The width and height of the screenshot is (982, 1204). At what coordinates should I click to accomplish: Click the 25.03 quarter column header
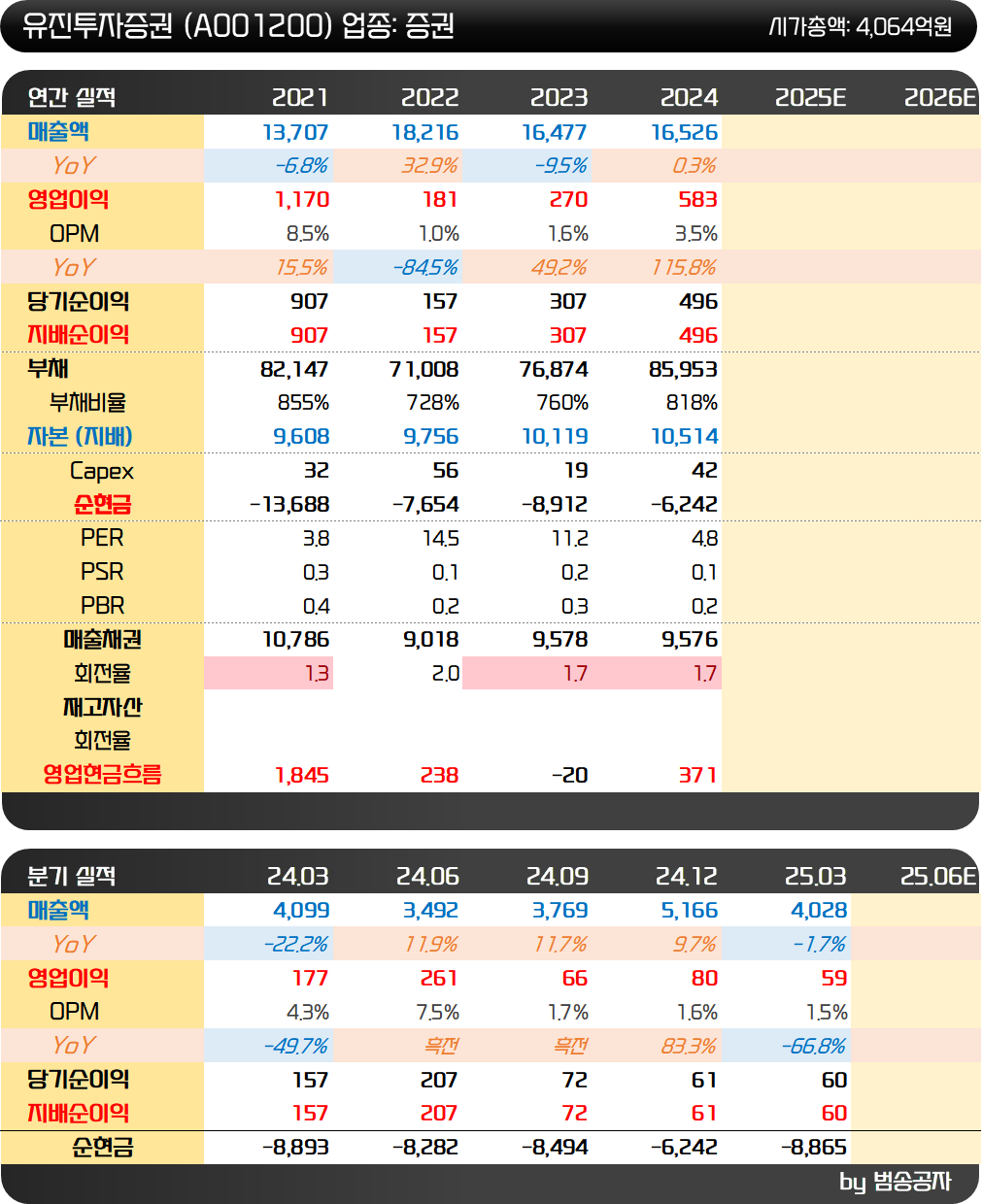[816, 876]
